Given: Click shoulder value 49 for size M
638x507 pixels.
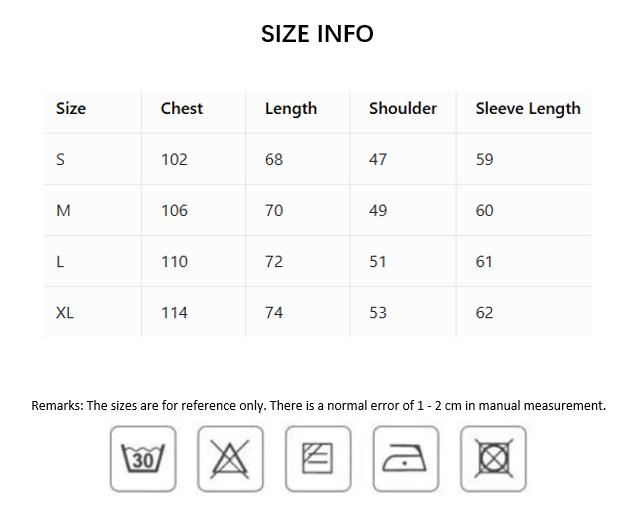Looking at the screenshot, I should 378,210.
